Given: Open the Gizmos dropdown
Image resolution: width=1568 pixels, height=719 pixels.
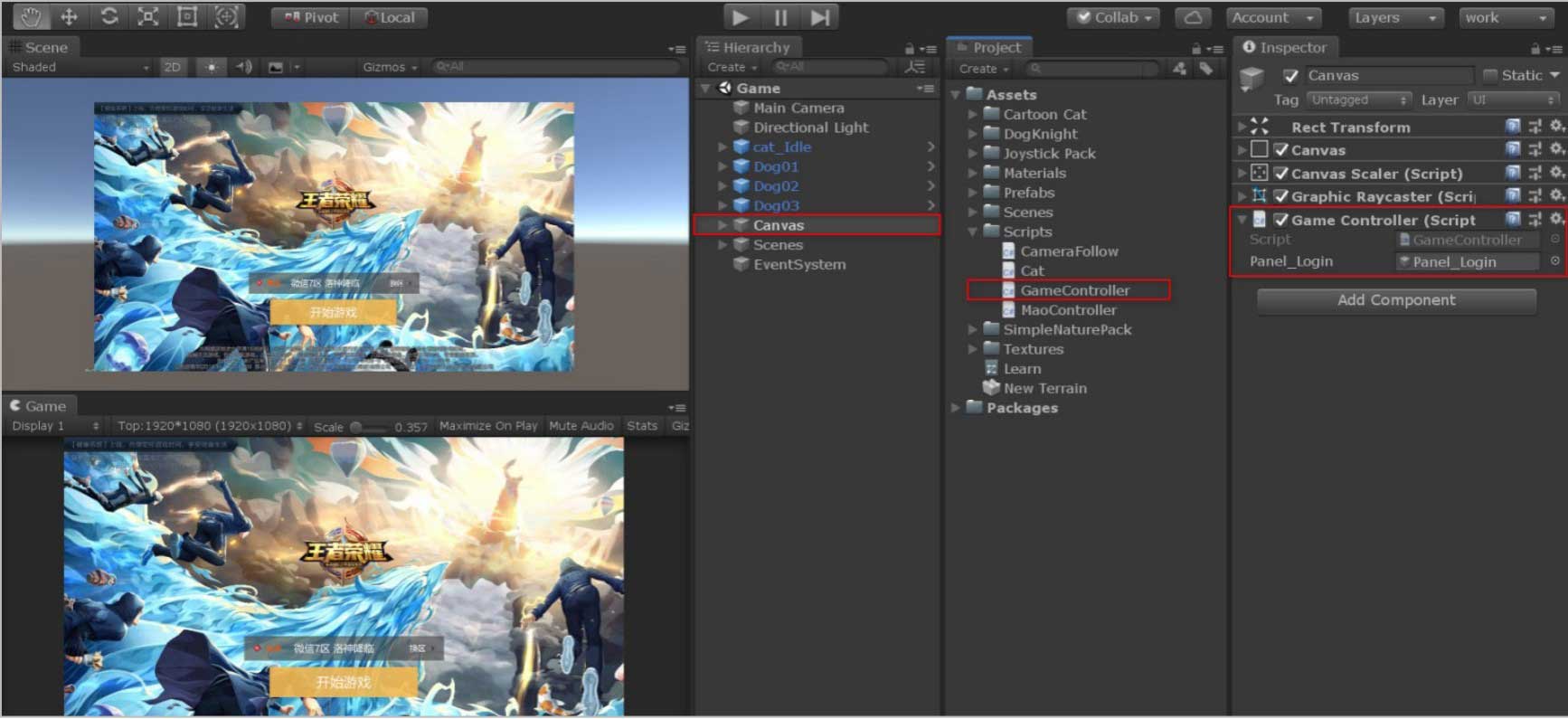Looking at the screenshot, I should click(x=390, y=67).
